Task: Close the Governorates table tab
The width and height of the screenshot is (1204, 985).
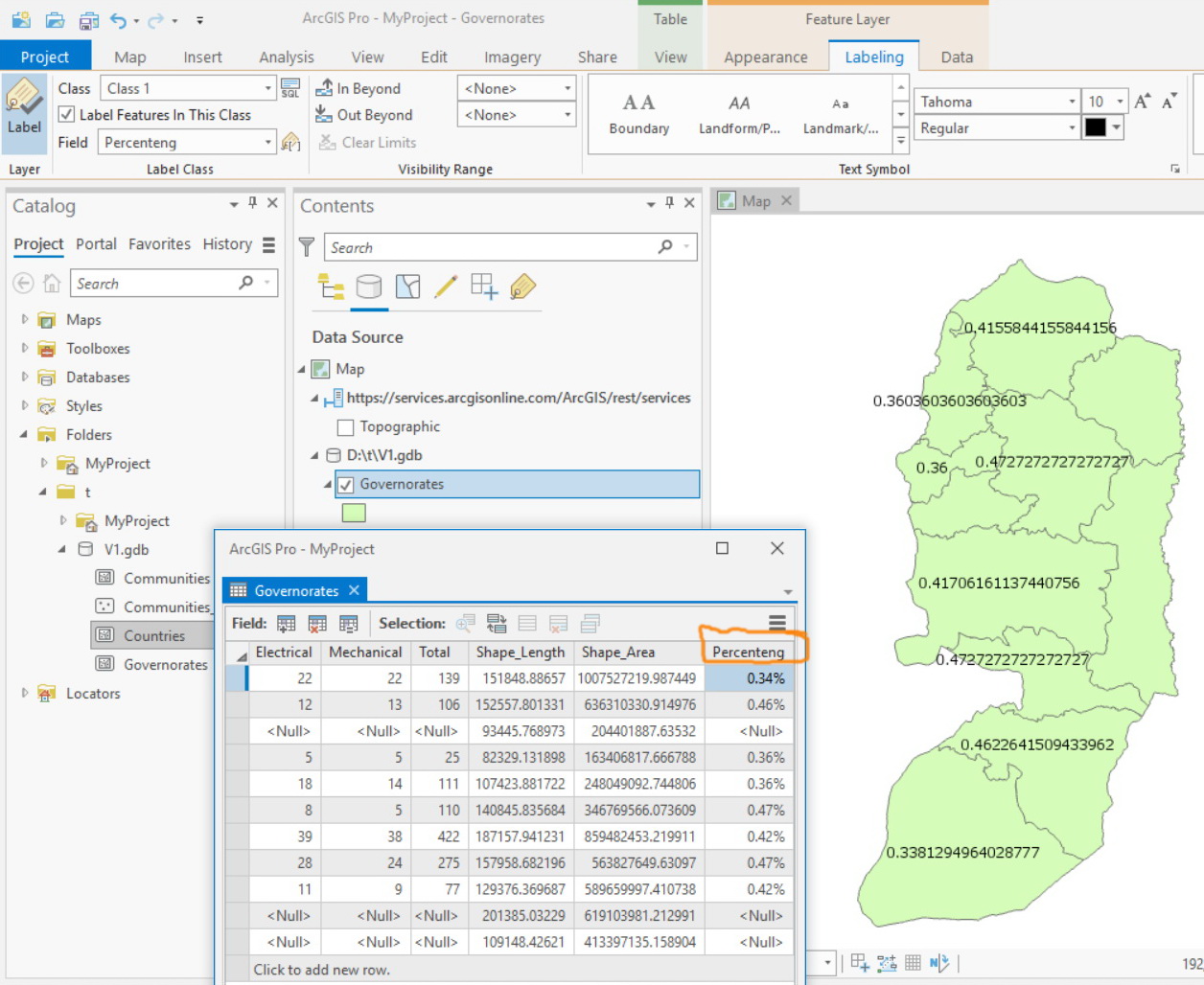Action: 354,590
